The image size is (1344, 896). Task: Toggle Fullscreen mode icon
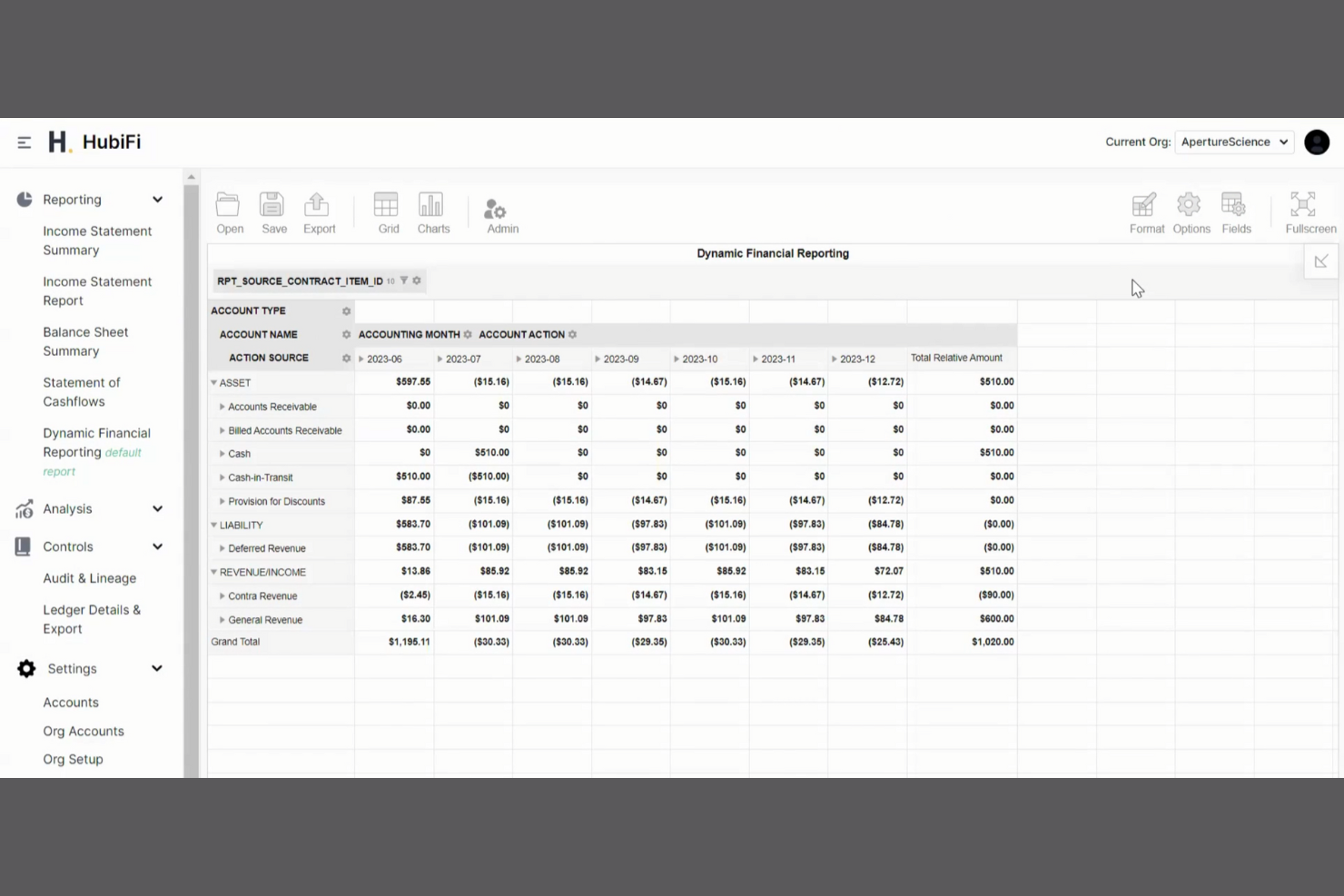[x=1309, y=213]
